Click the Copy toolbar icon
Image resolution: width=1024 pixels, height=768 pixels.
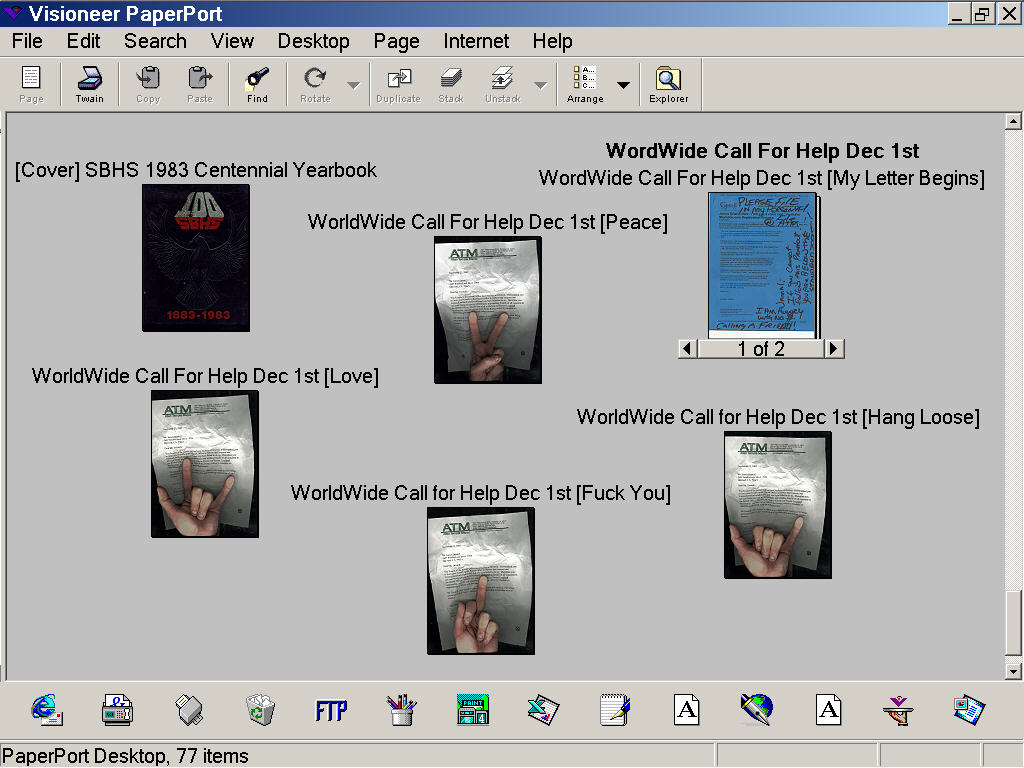[148, 84]
